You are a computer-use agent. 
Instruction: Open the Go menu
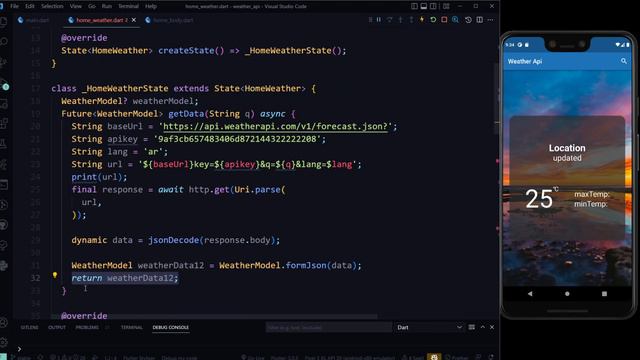coord(92,6)
